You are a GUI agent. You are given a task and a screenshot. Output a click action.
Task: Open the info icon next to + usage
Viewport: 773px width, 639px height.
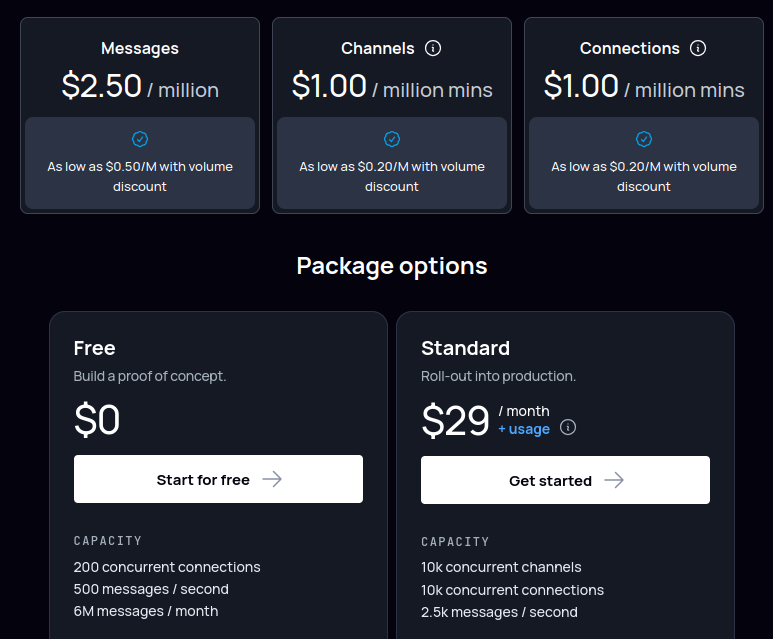coord(568,428)
